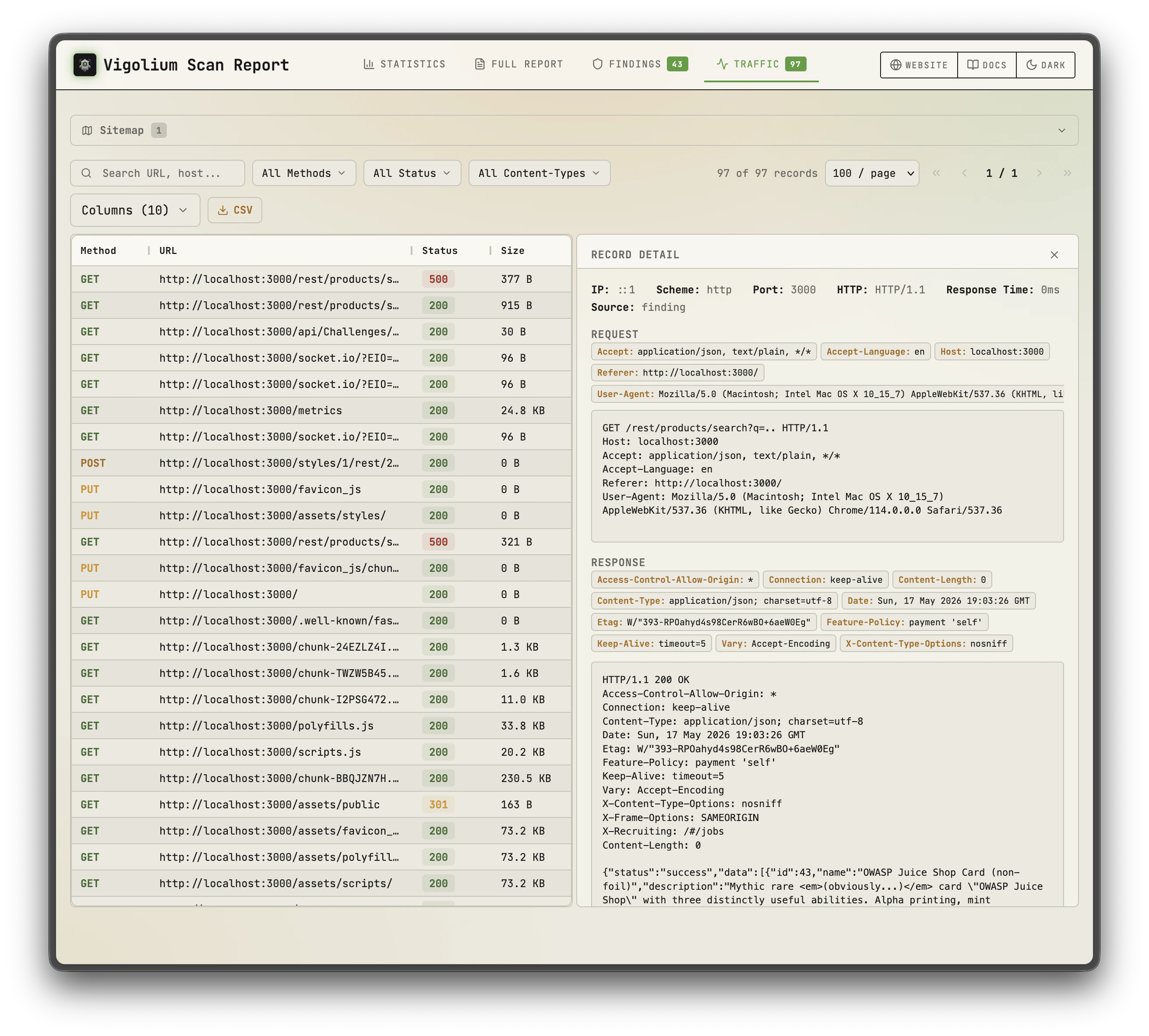Select the assets/public 301 row
Image resolution: width=1149 pixels, height=1036 pixels.
[321, 804]
